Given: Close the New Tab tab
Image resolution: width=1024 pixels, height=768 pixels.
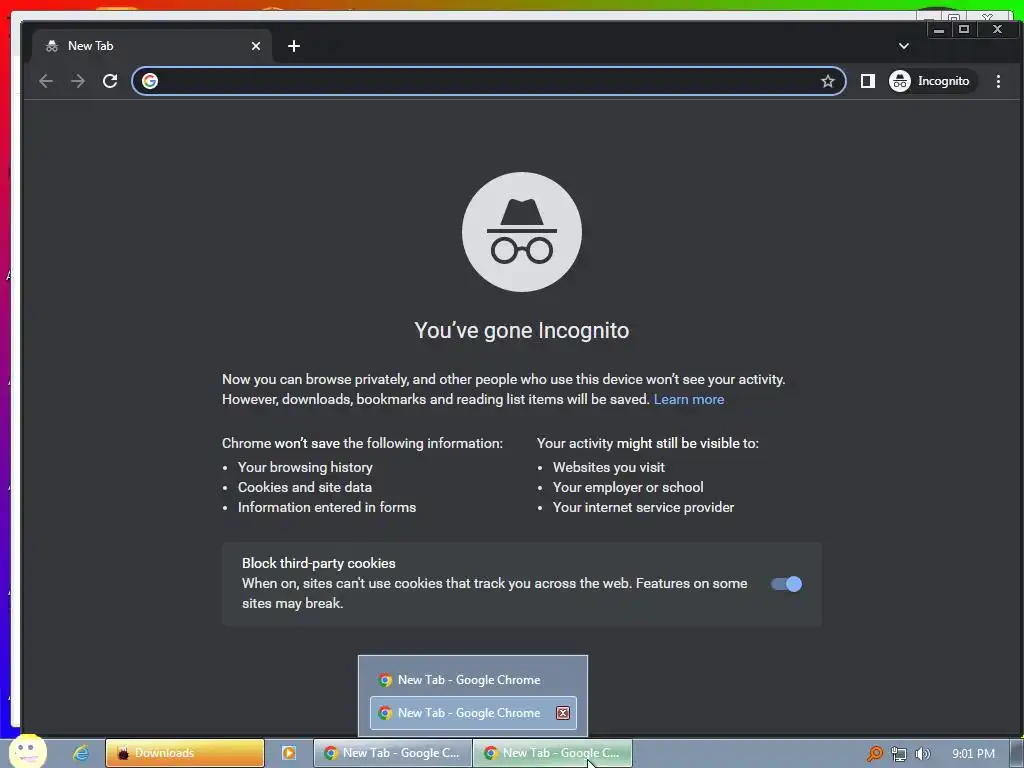Looking at the screenshot, I should [x=256, y=46].
